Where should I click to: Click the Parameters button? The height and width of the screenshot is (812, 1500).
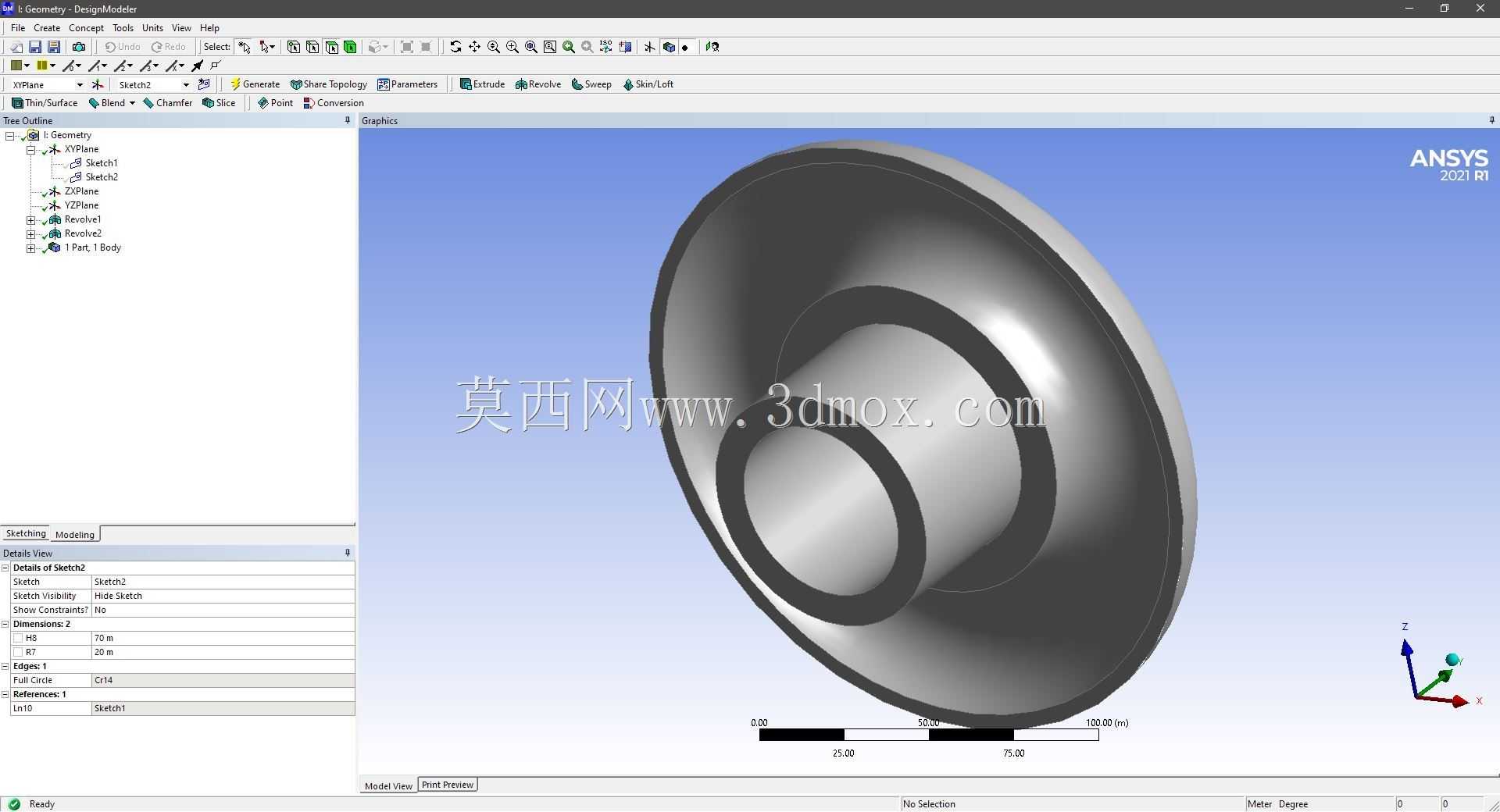(408, 84)
